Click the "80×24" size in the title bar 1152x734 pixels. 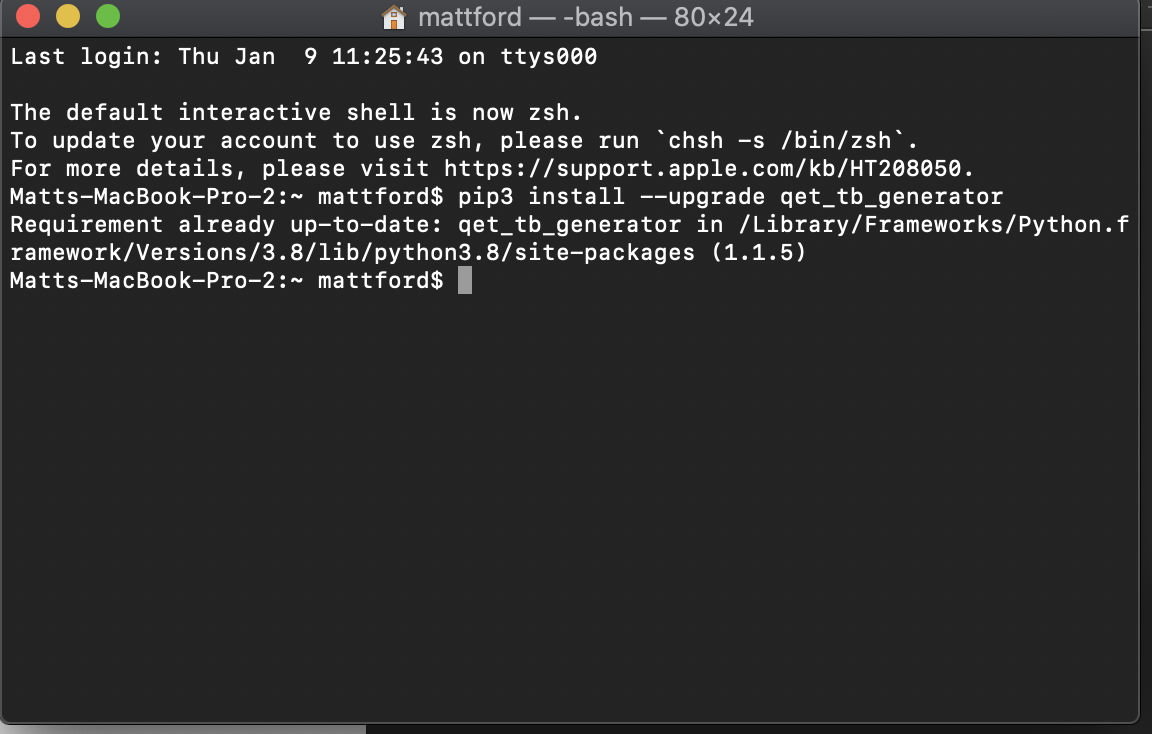pyautogui.click(x=713, y=17)
